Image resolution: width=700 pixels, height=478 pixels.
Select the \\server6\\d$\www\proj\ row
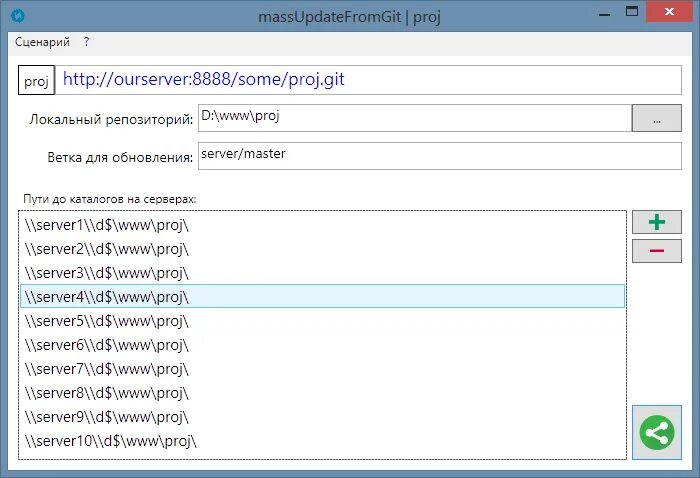[322, 345]
